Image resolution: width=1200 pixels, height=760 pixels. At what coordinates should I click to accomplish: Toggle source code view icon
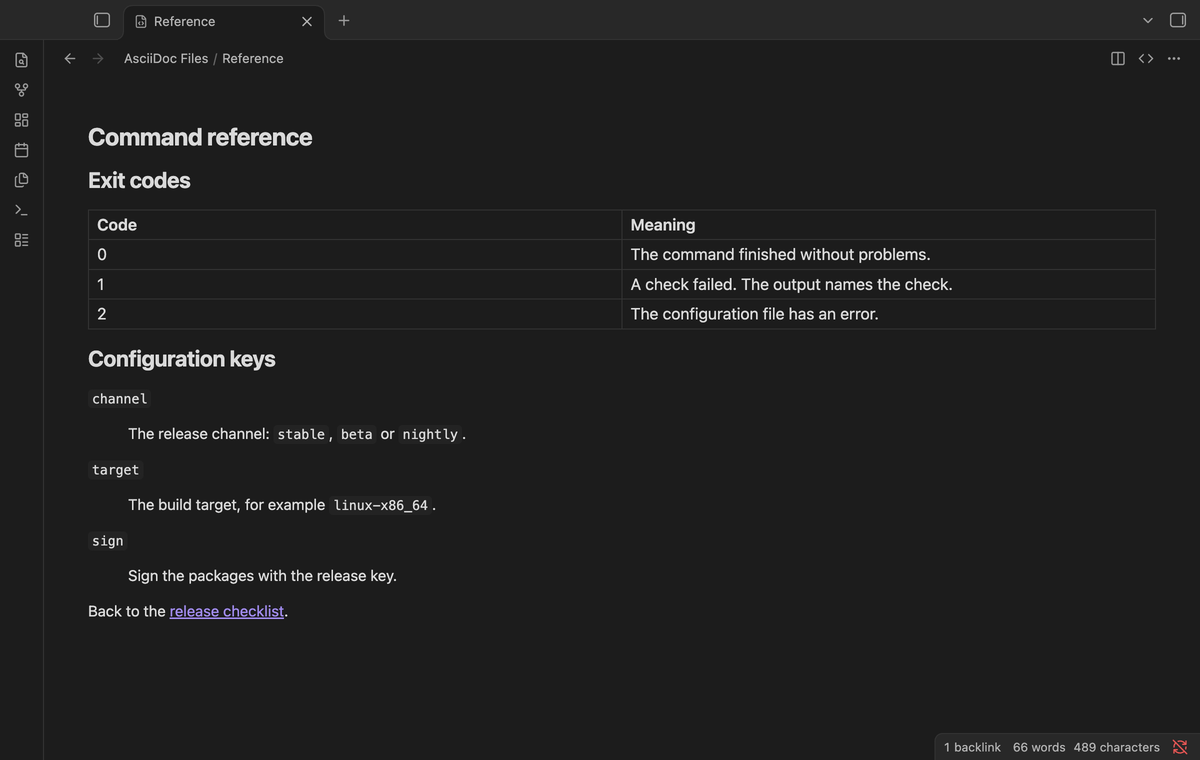pos(1146,58)
